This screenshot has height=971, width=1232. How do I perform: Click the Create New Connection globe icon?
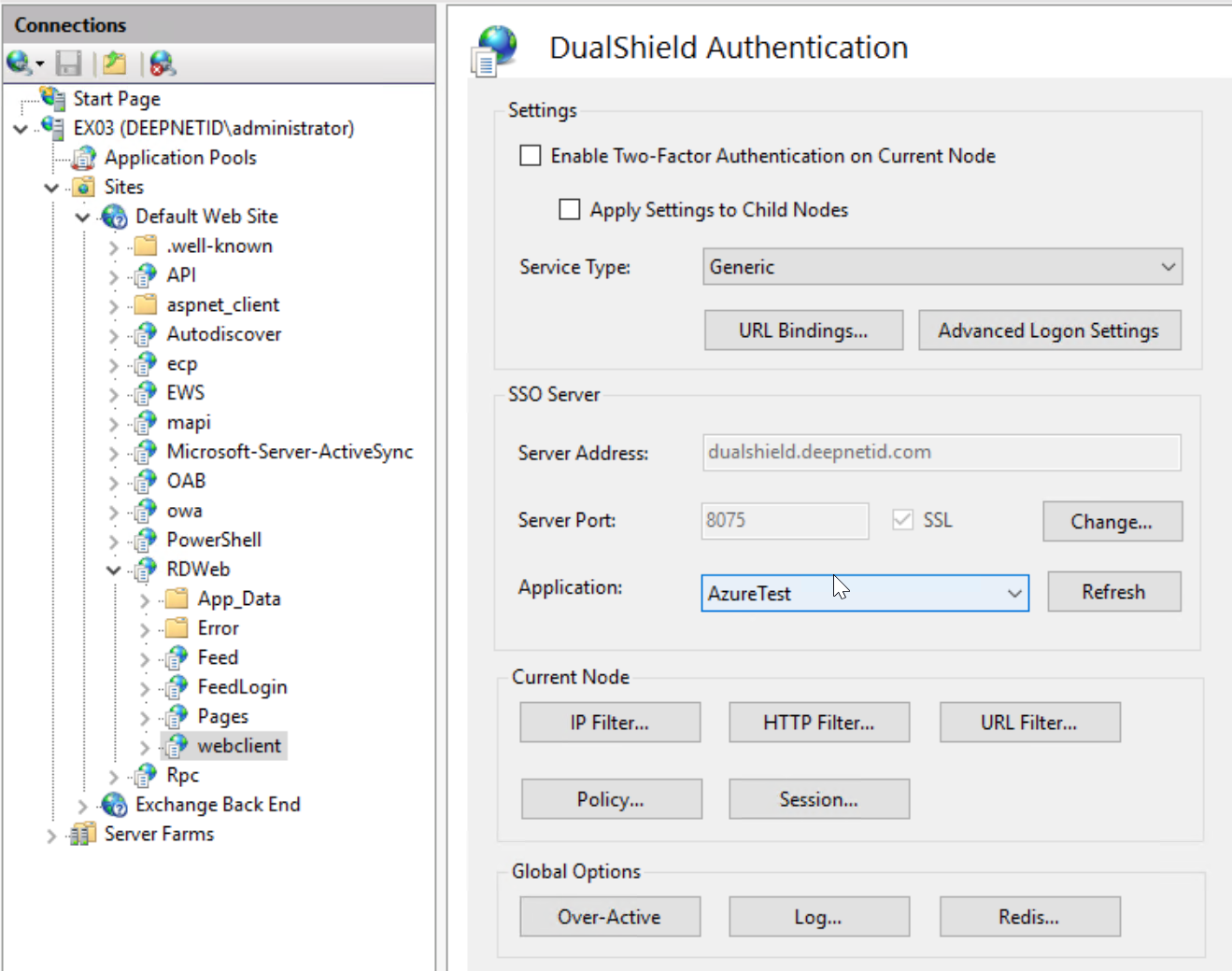coord(19,63)
